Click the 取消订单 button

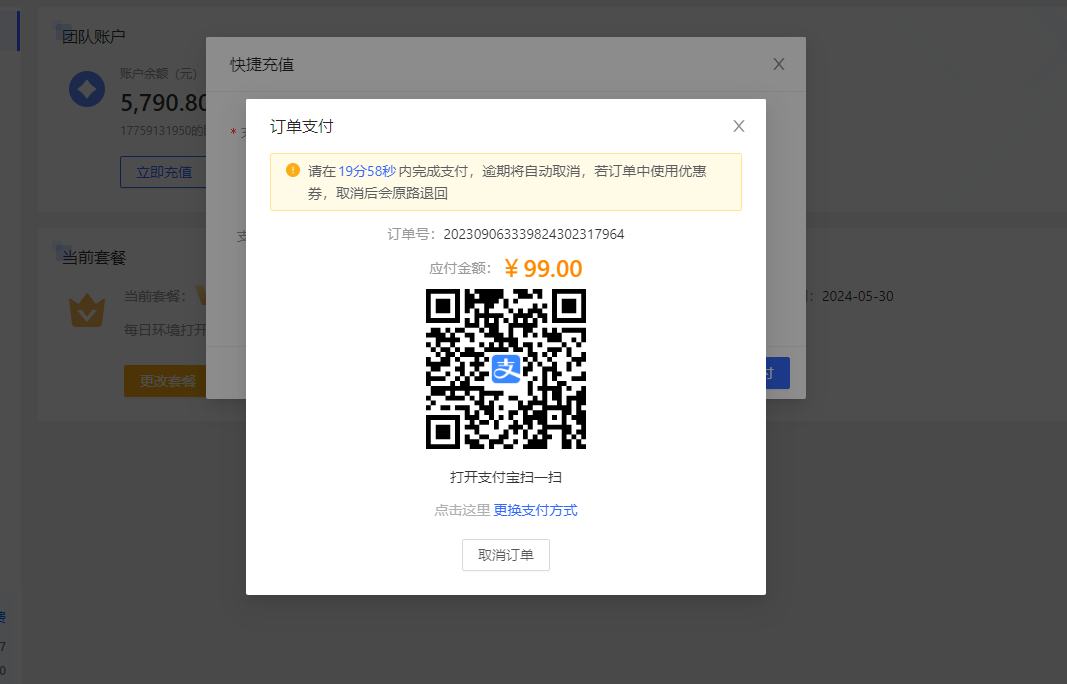coord(506,555)
